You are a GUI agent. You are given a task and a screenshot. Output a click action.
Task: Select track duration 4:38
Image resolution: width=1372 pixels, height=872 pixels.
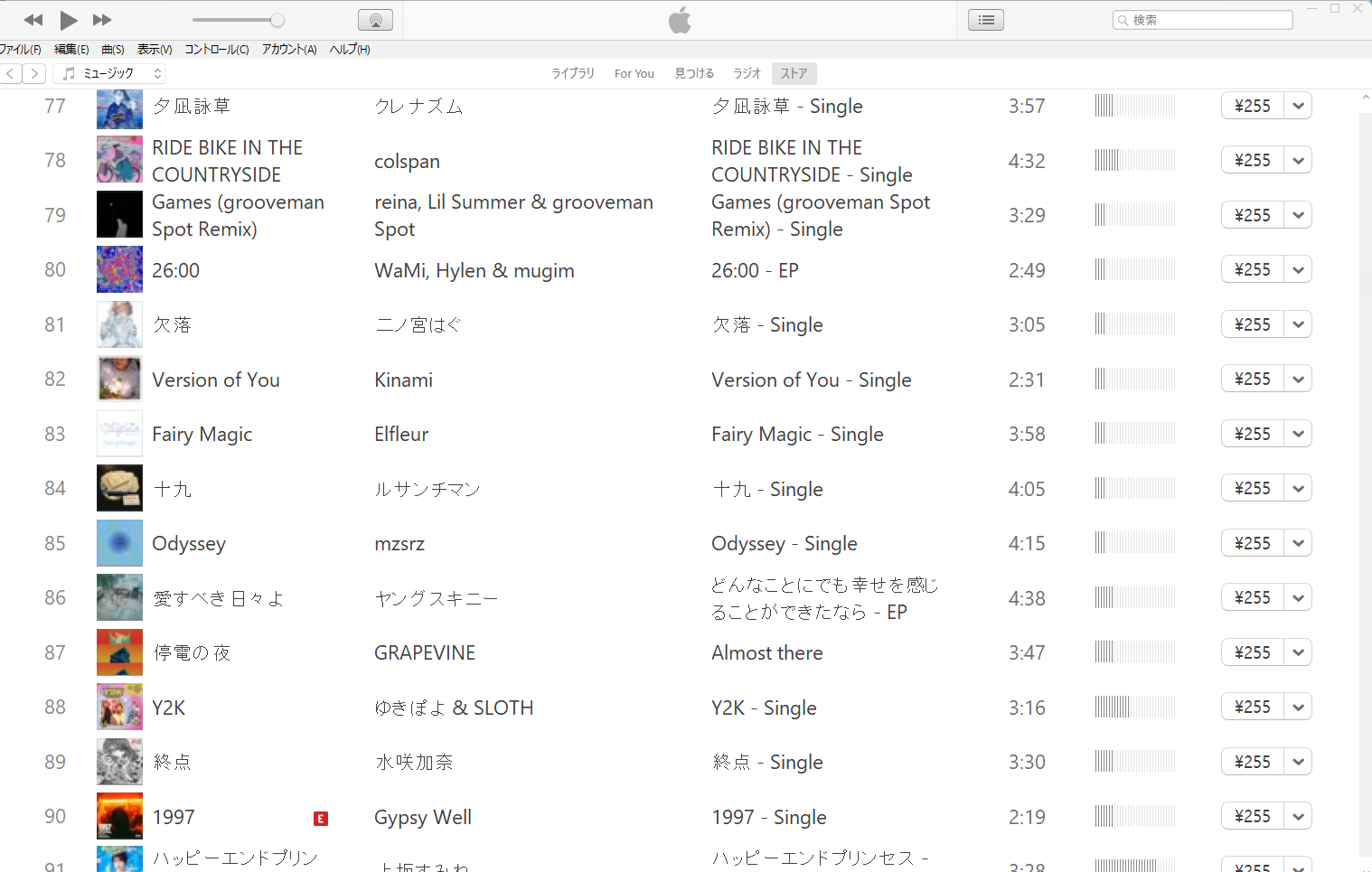(1027, 598)
